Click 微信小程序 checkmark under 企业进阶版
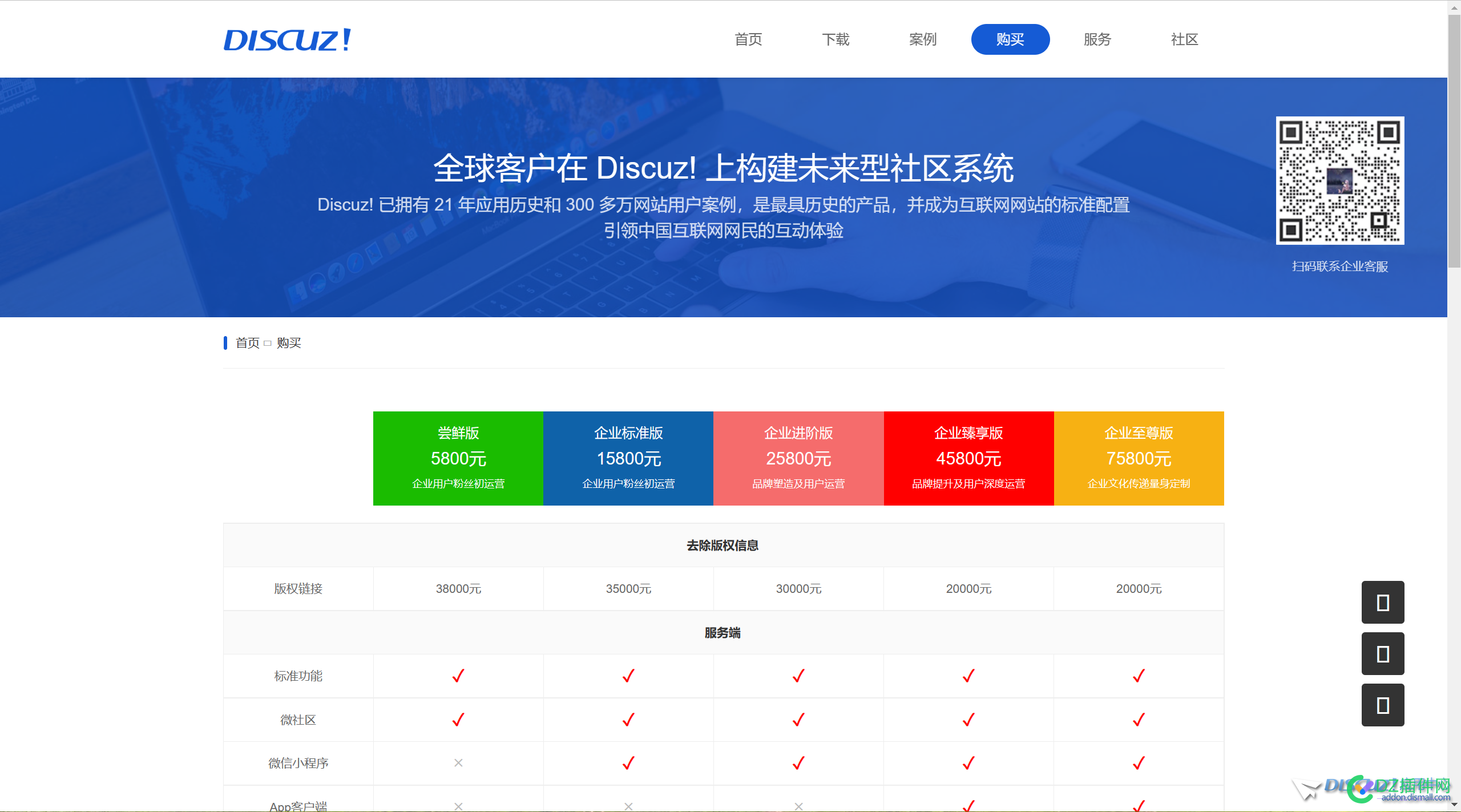Screen dimensions: 1461x812 click(798, 763)
